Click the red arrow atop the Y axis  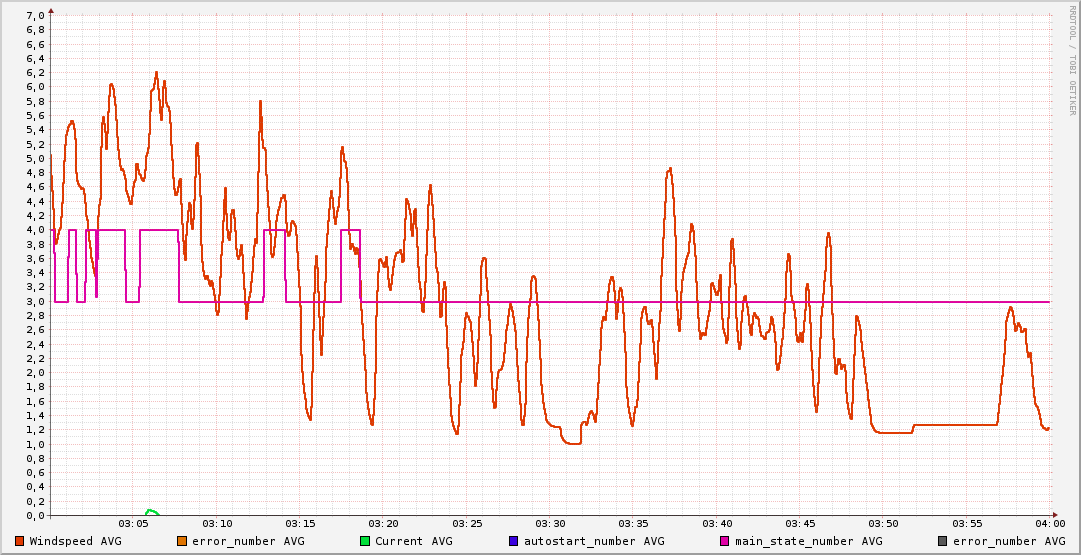(x=51, y=9)
